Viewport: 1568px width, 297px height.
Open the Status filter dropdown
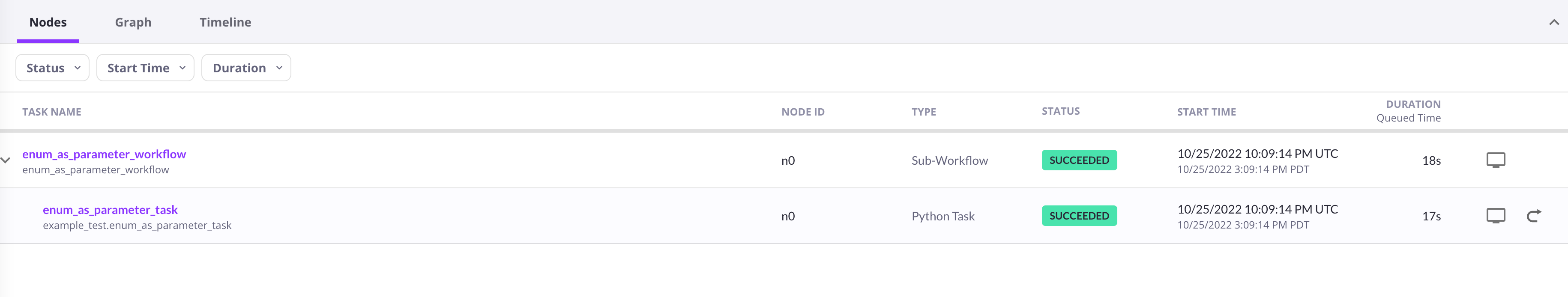tap(52, 68)
